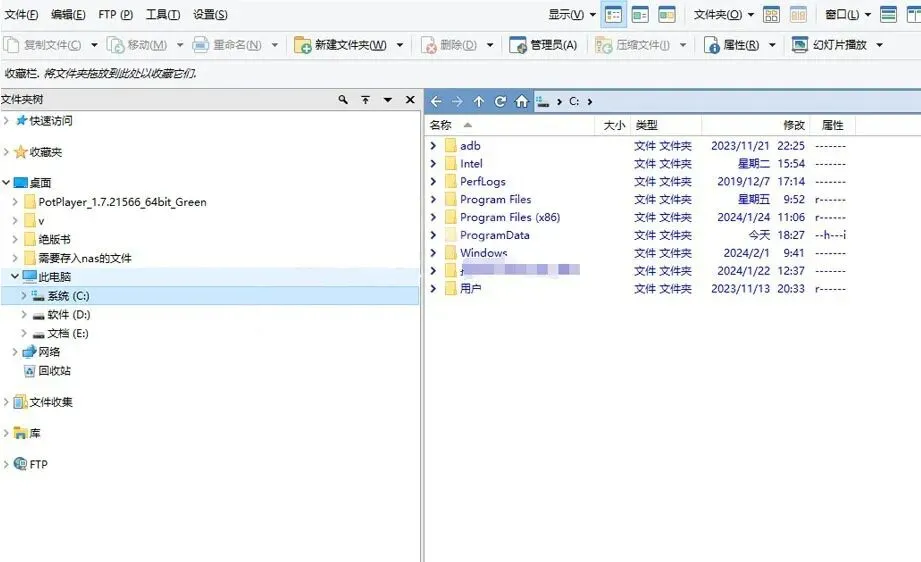Open the folder tree options triangle
This screenshot has width=921, height=562.
(388, 100)
